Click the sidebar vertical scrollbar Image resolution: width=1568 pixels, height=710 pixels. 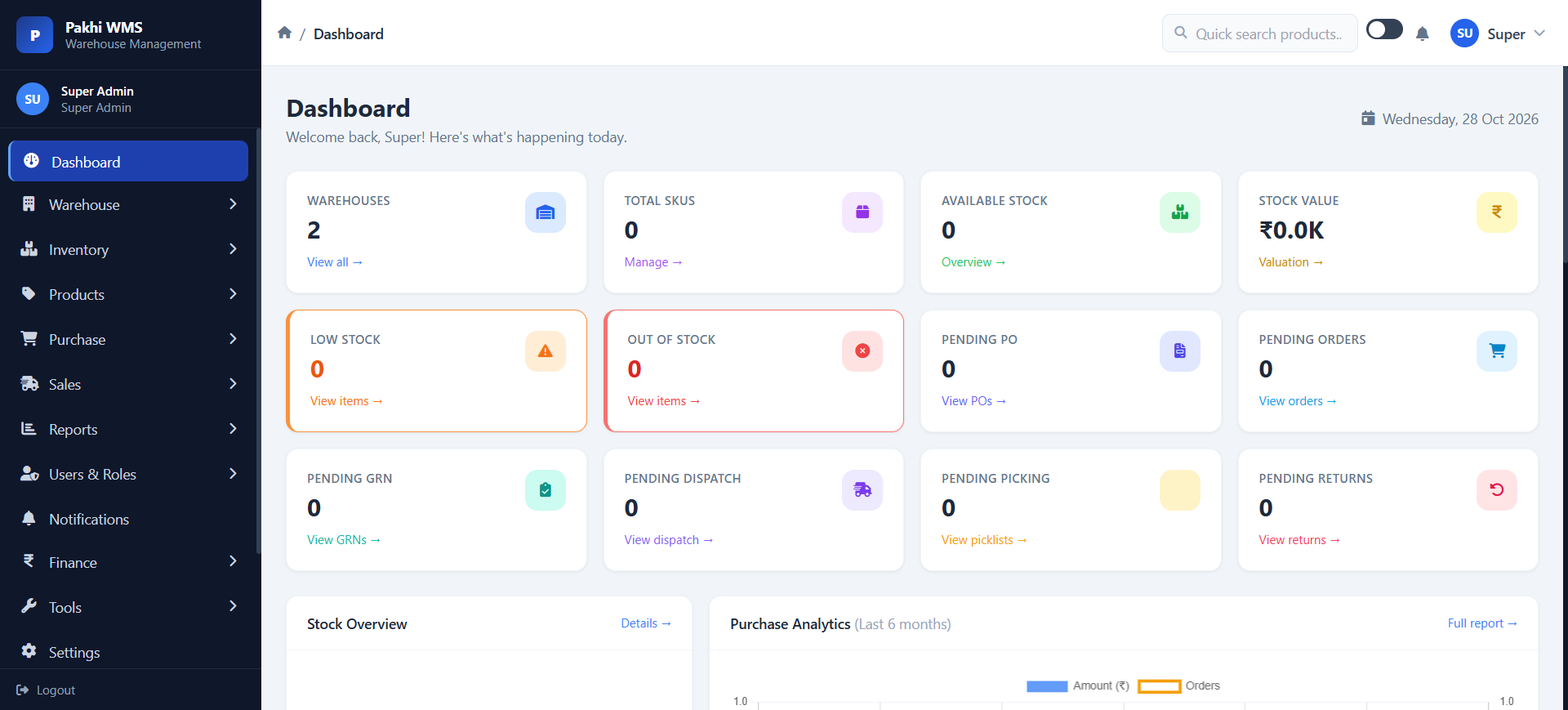[x=258, y=341]
